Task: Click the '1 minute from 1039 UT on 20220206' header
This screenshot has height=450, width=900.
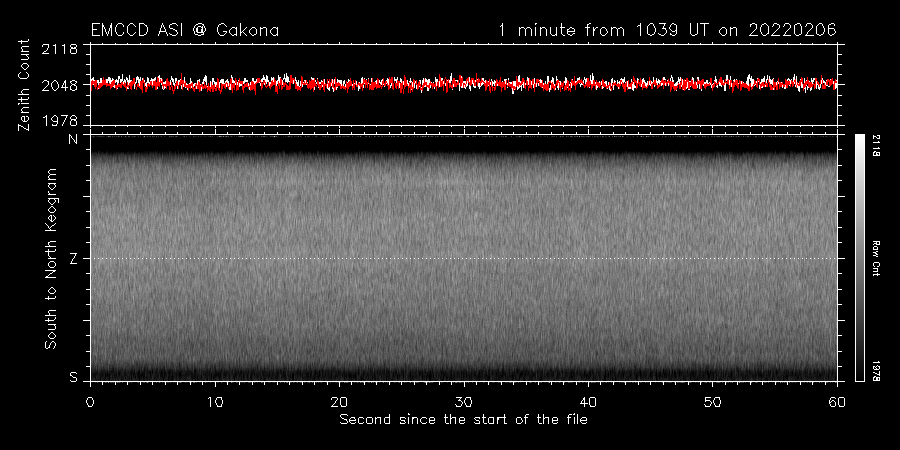Action: coord(667,30)
